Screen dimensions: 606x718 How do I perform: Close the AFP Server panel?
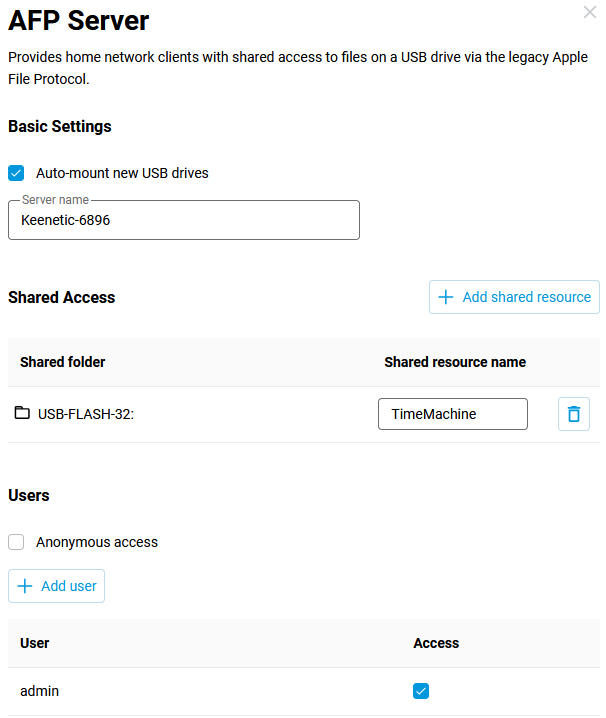pos(590,12)
